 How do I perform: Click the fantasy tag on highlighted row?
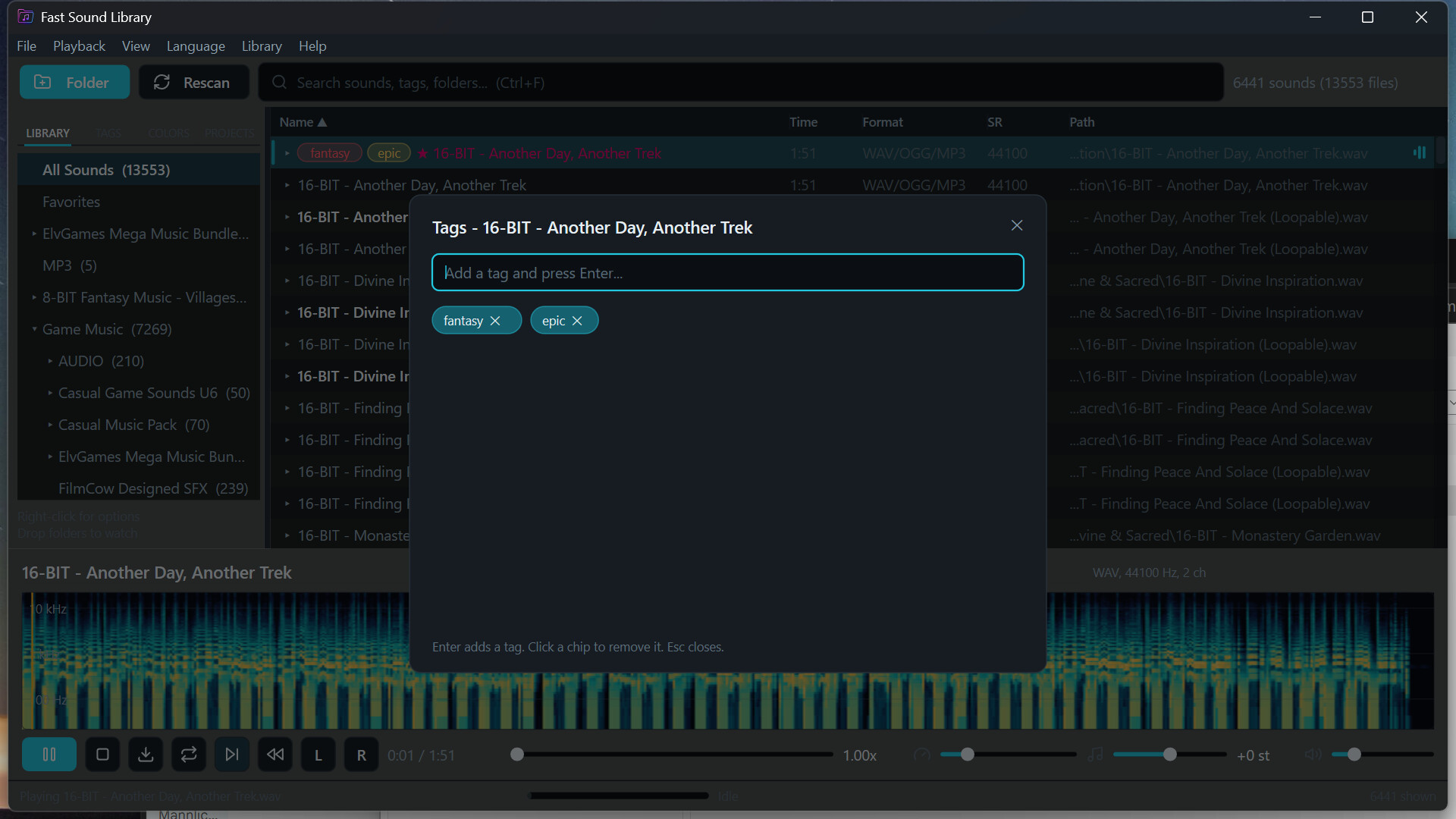330,153
